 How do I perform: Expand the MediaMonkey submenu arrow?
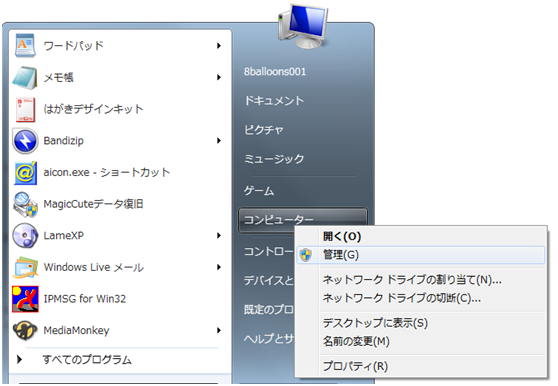click(219, 331)
